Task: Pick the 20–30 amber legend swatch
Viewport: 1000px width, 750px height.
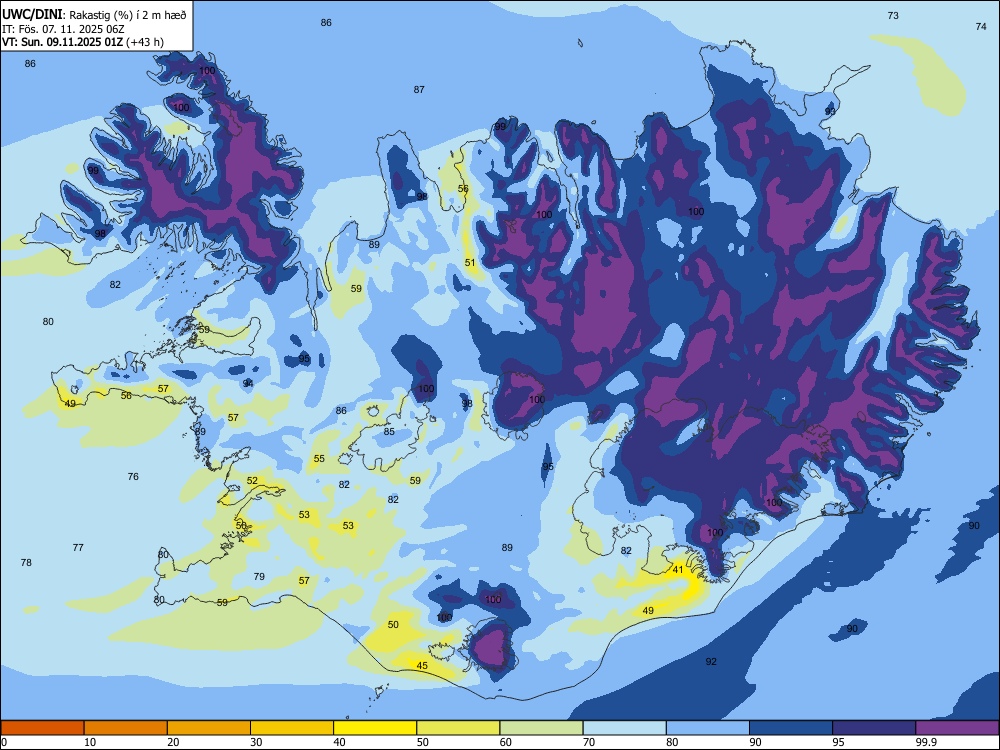Action: (x=209, y=728)
